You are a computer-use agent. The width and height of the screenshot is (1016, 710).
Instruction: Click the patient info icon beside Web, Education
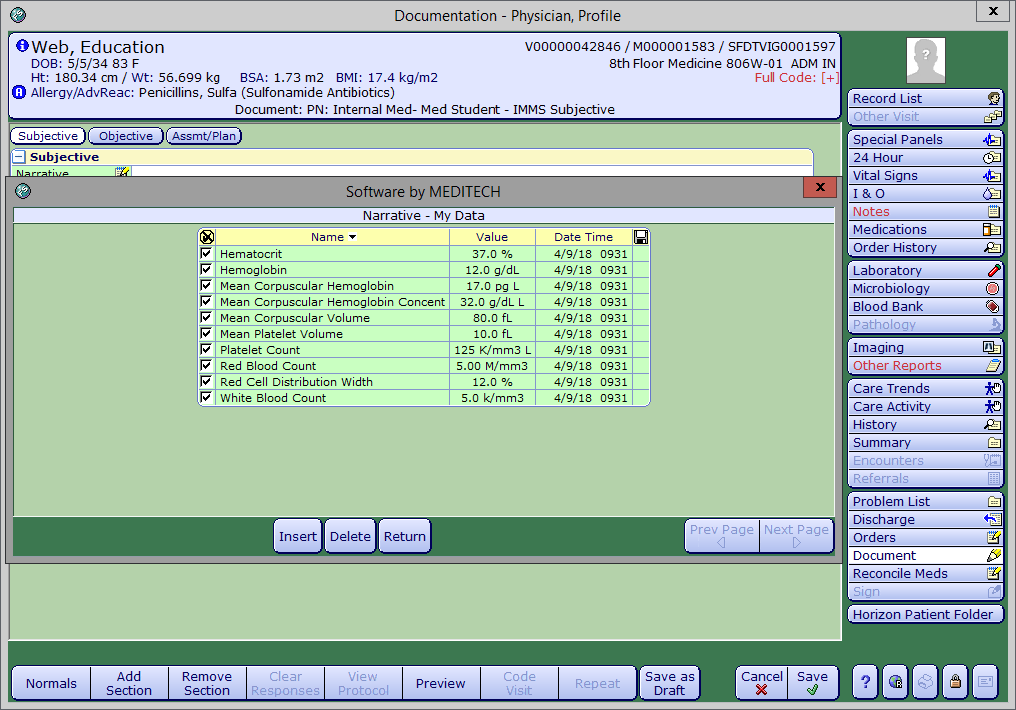pos(22,46)
